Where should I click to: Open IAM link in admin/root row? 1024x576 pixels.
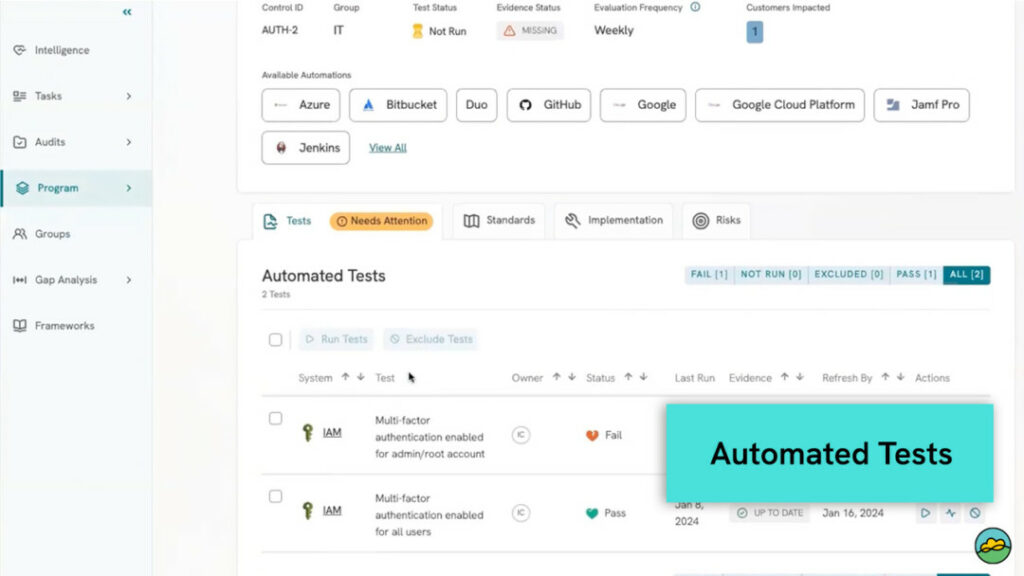332,433
